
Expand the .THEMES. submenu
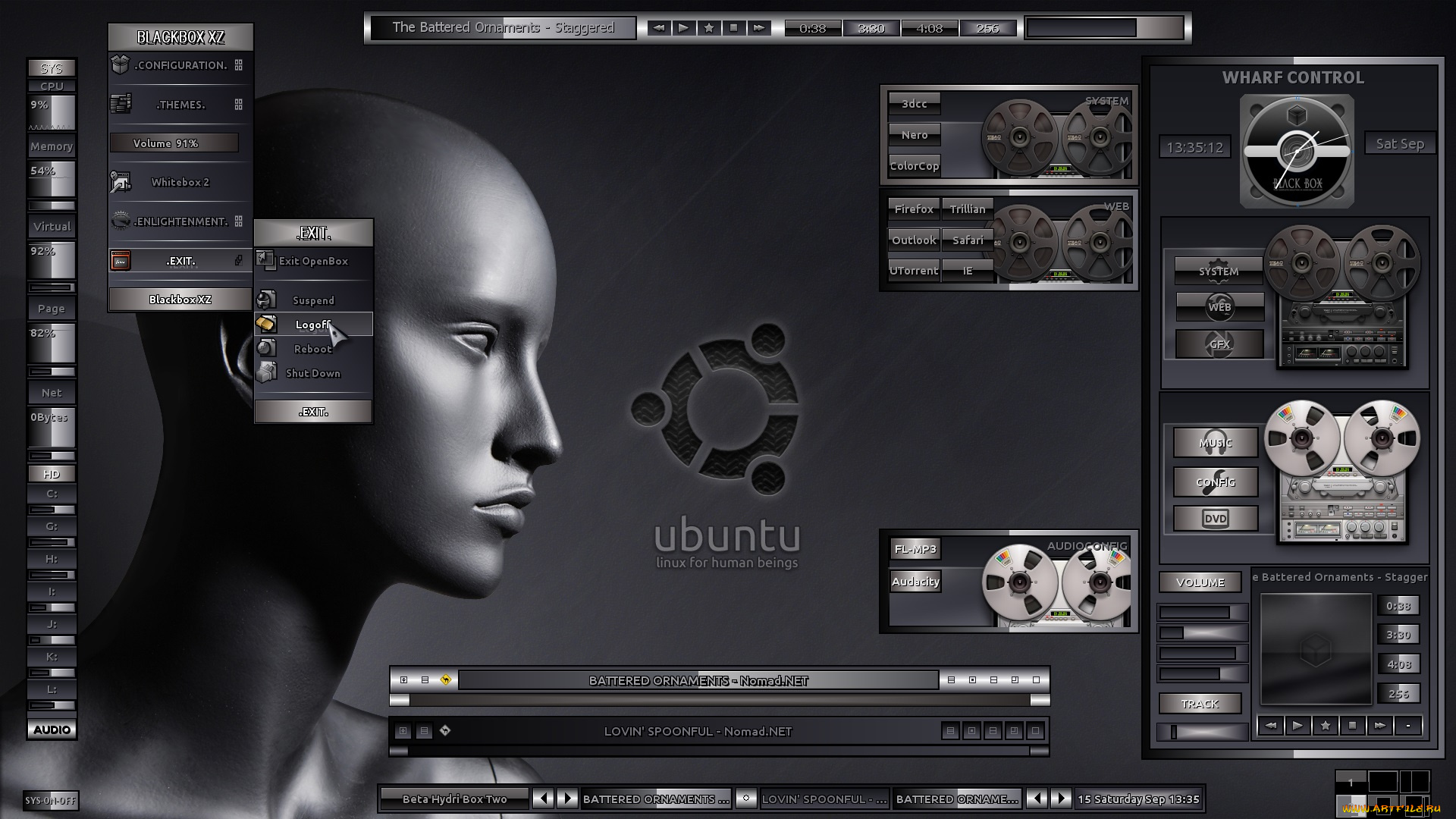(x=180, y=105)
